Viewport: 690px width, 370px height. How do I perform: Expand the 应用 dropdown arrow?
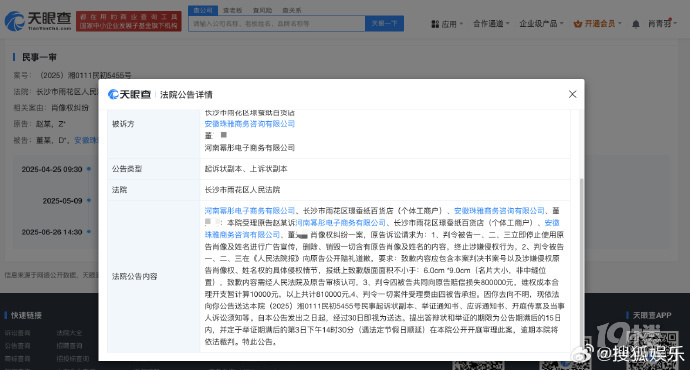(x=461, y=24)
